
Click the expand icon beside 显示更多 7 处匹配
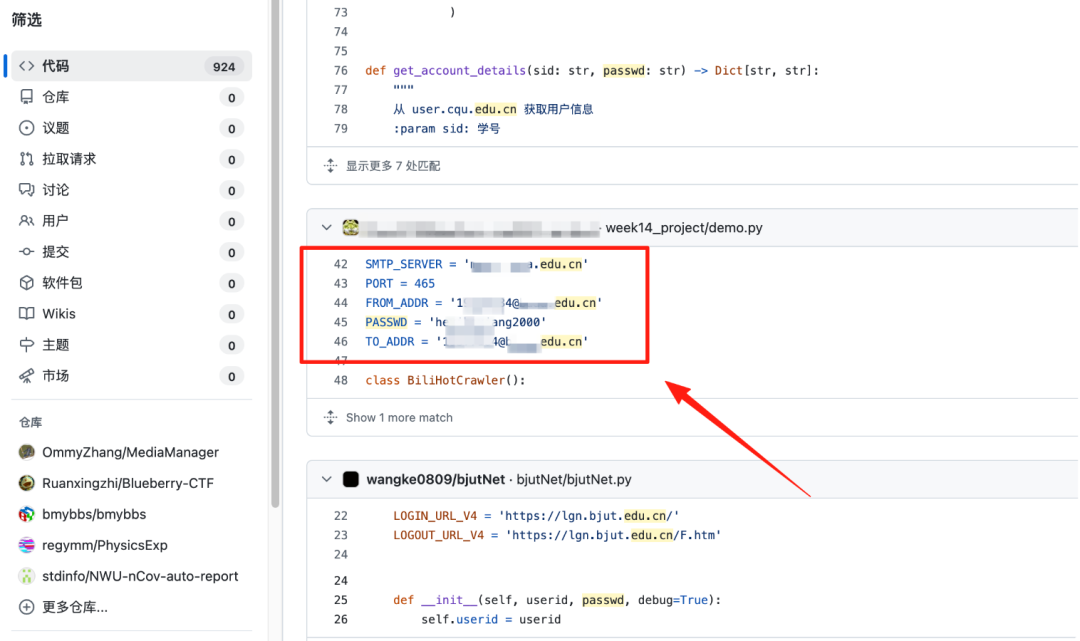point(331,166)
